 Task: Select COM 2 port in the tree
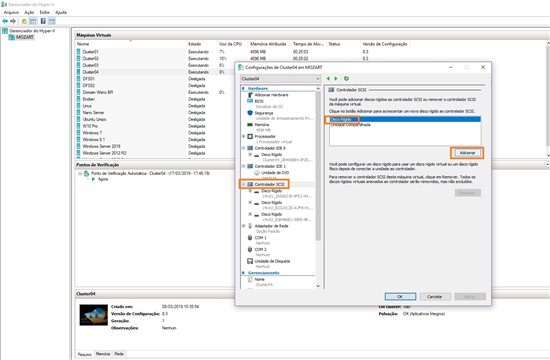coord(260,249)
